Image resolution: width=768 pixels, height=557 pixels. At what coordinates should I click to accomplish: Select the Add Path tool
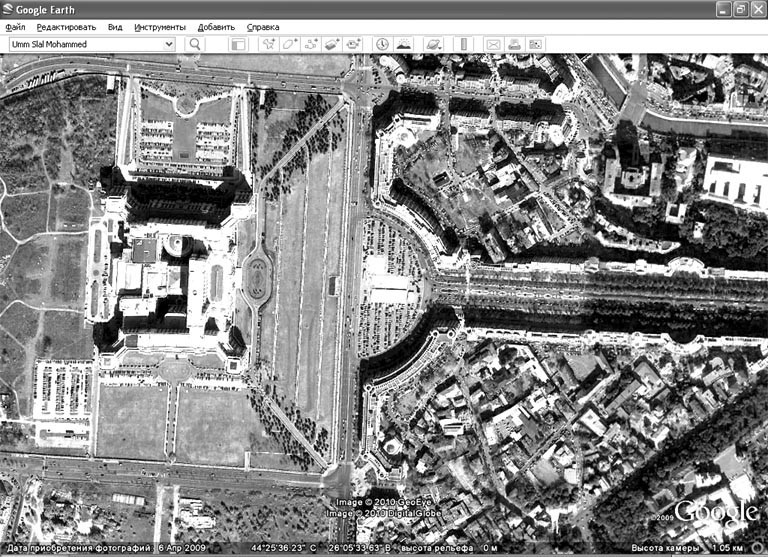[x=311, y=44]
